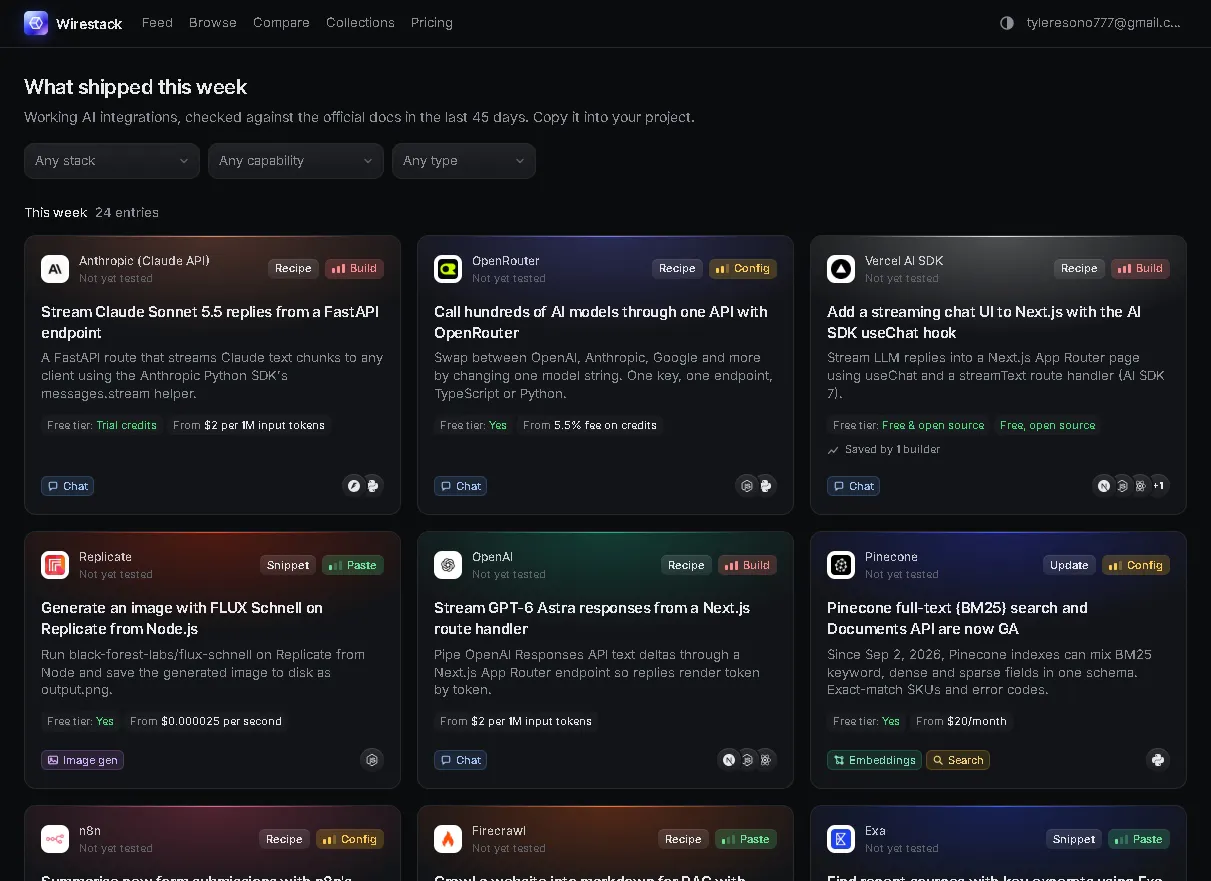Open the n8n provider logo

coord(55,839)
